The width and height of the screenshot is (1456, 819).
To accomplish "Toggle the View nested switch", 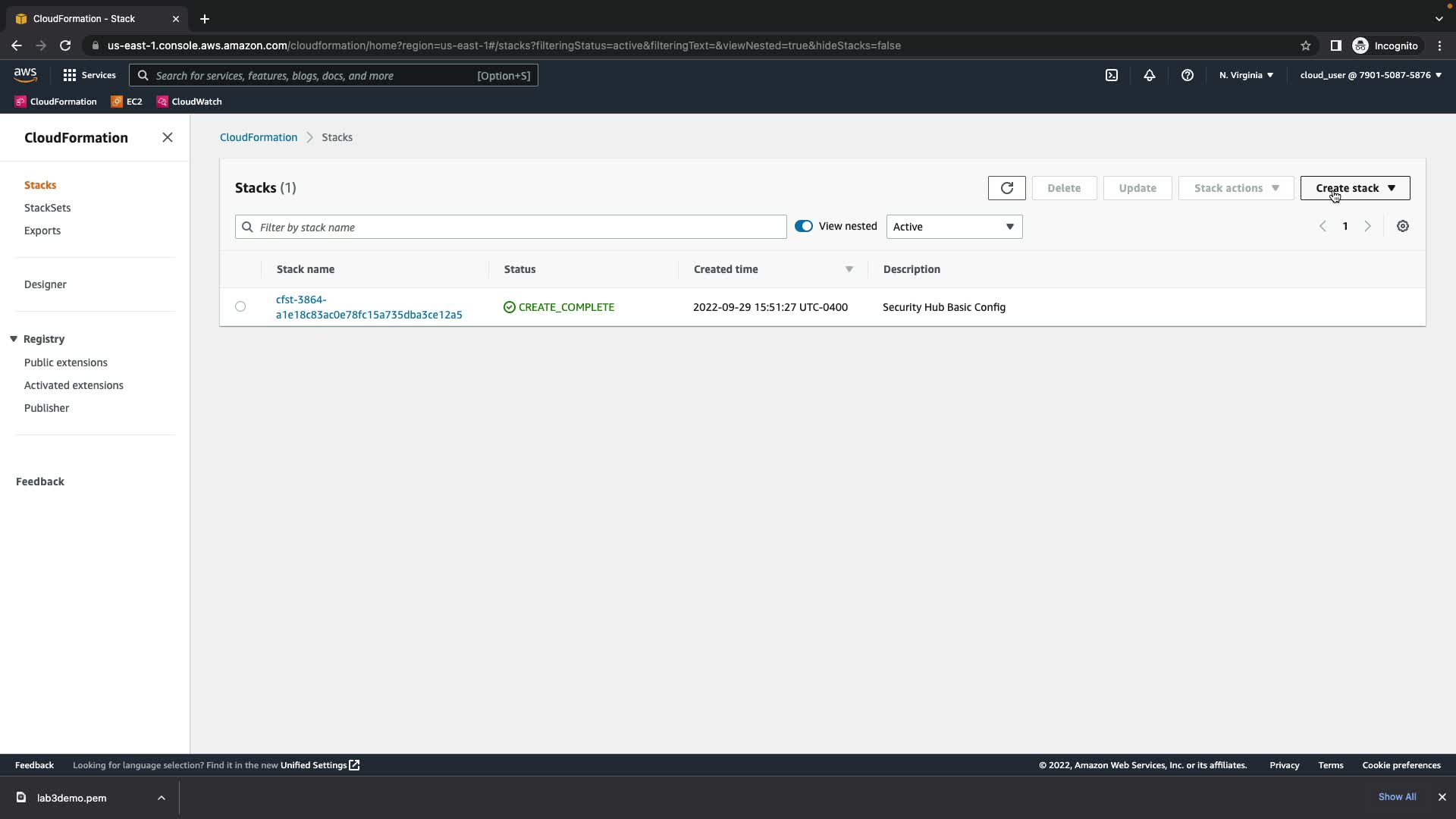I will pos(803,226).
